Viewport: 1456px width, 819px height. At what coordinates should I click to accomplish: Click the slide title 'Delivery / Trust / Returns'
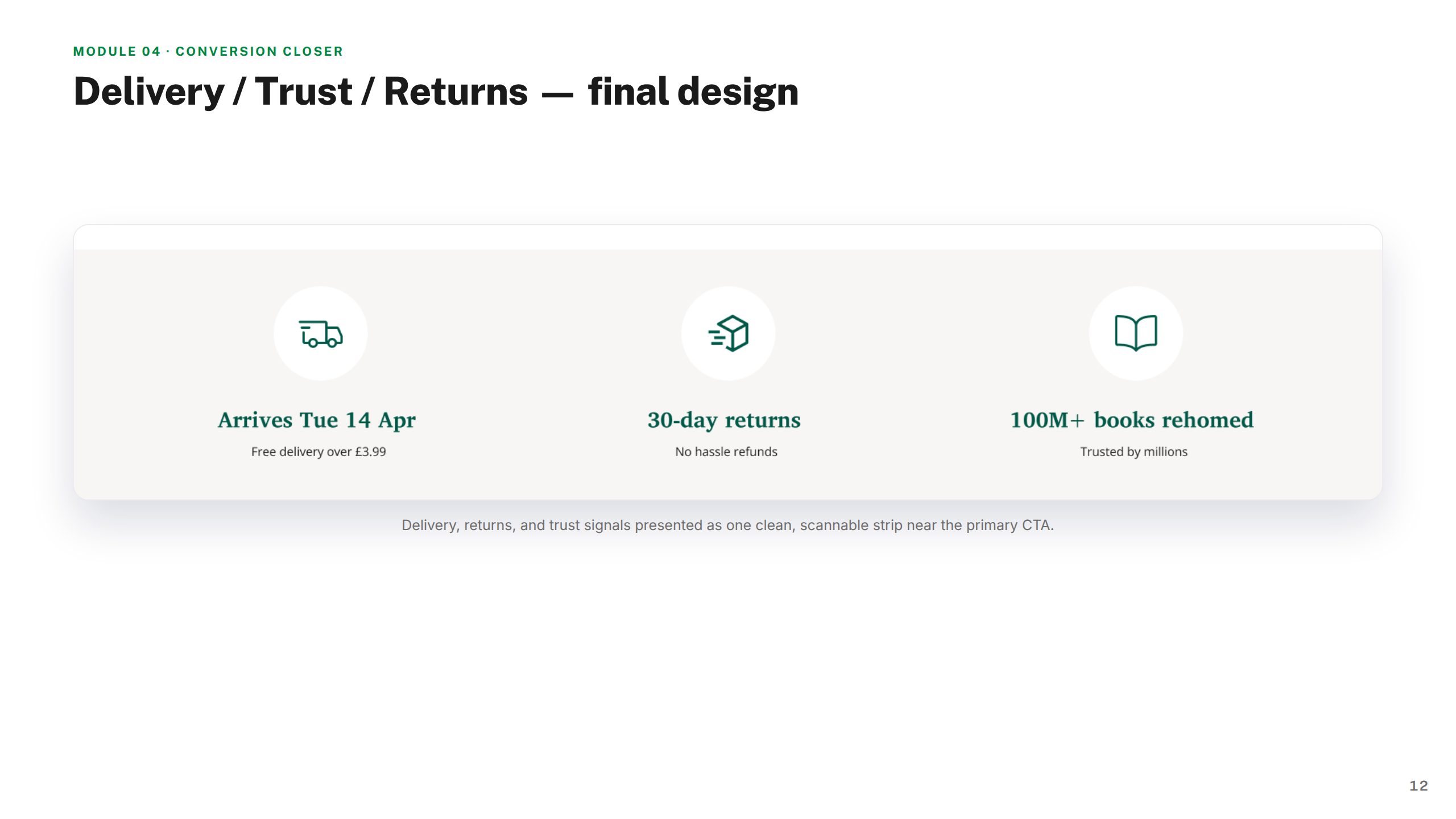[x=301, y=92]
